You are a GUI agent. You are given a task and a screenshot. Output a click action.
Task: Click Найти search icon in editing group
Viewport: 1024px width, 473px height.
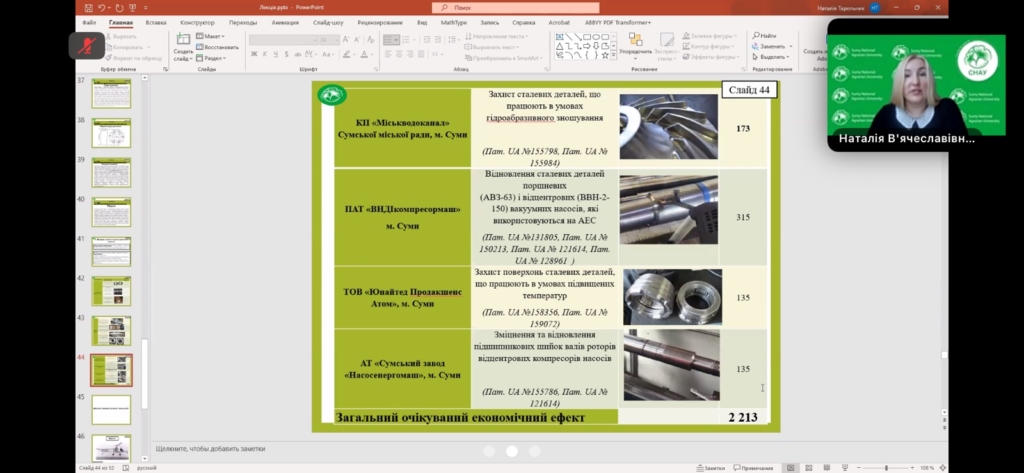point(763,35)
